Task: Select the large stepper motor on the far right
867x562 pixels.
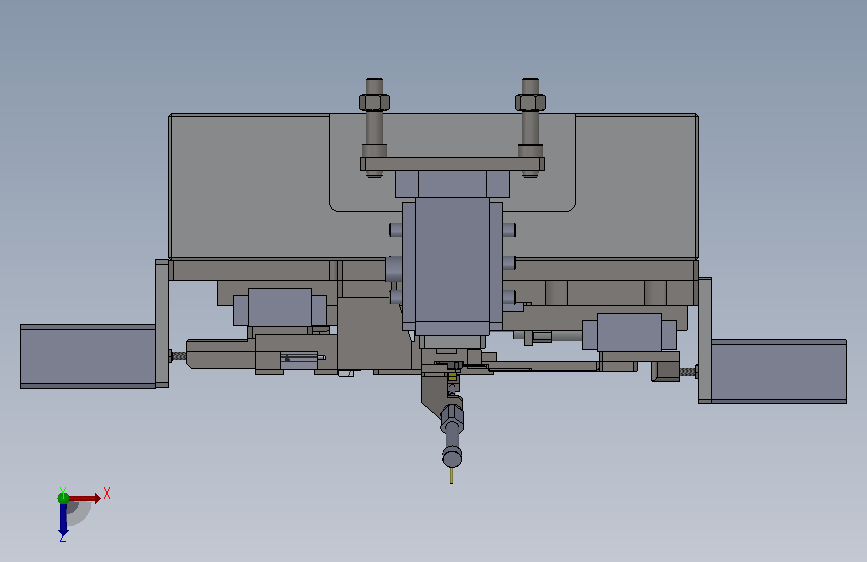Action: click(779, 371)
